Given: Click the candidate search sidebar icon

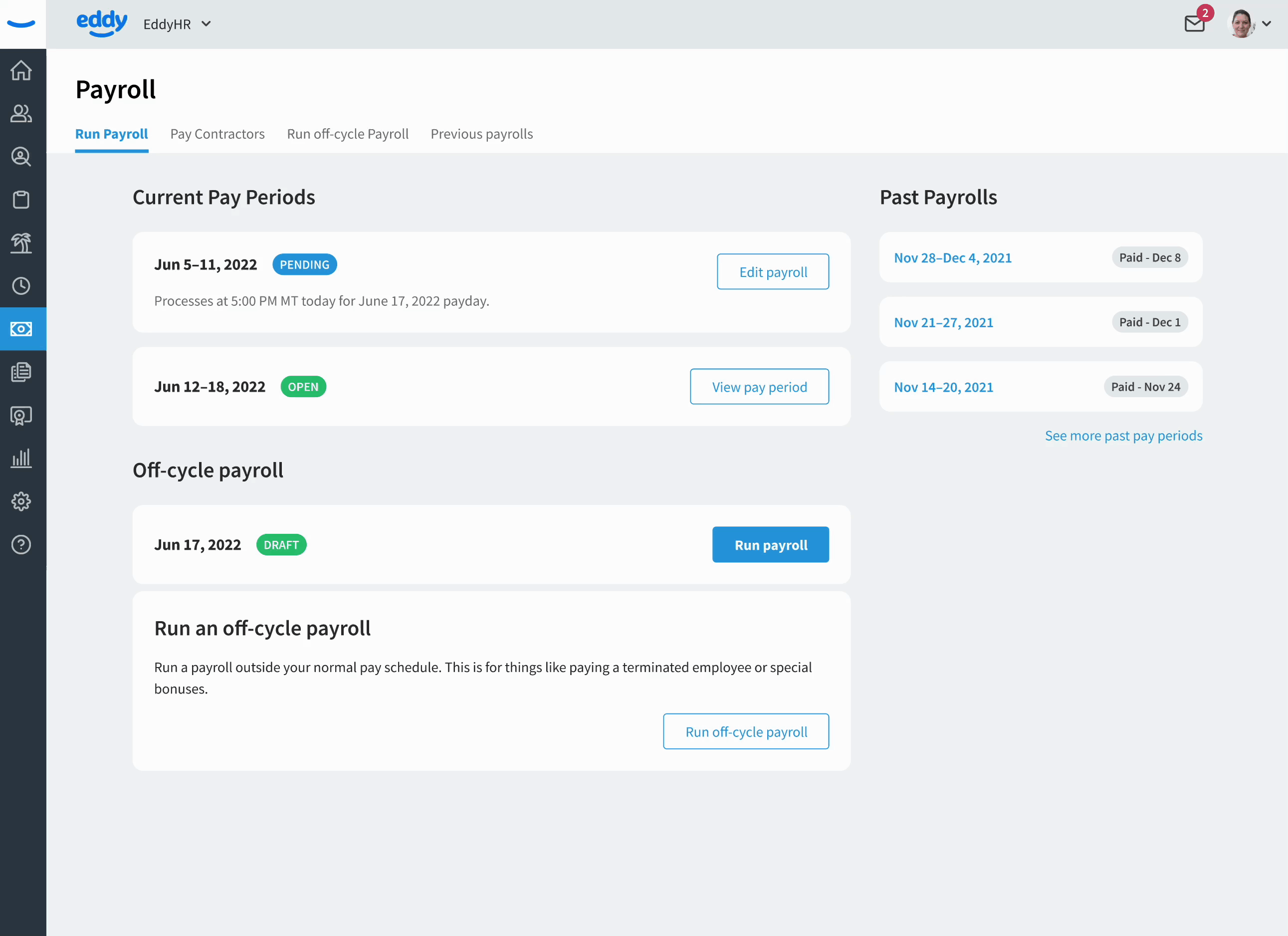Looking at the screenshot, I should click(x=21, y=157).
